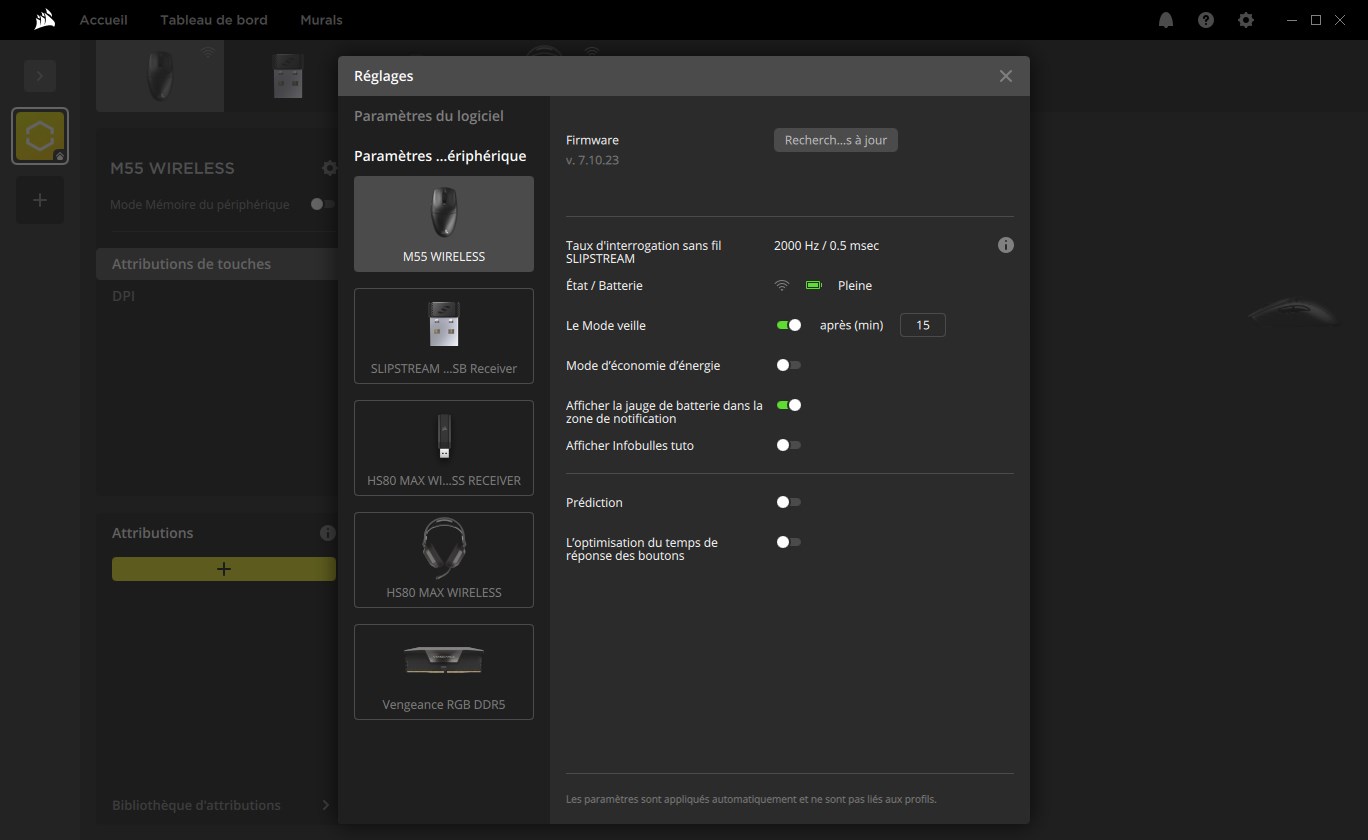Enable Afficher Infobulles tuto switch
The image size is (1368, 840).
[x=789, y=445]
